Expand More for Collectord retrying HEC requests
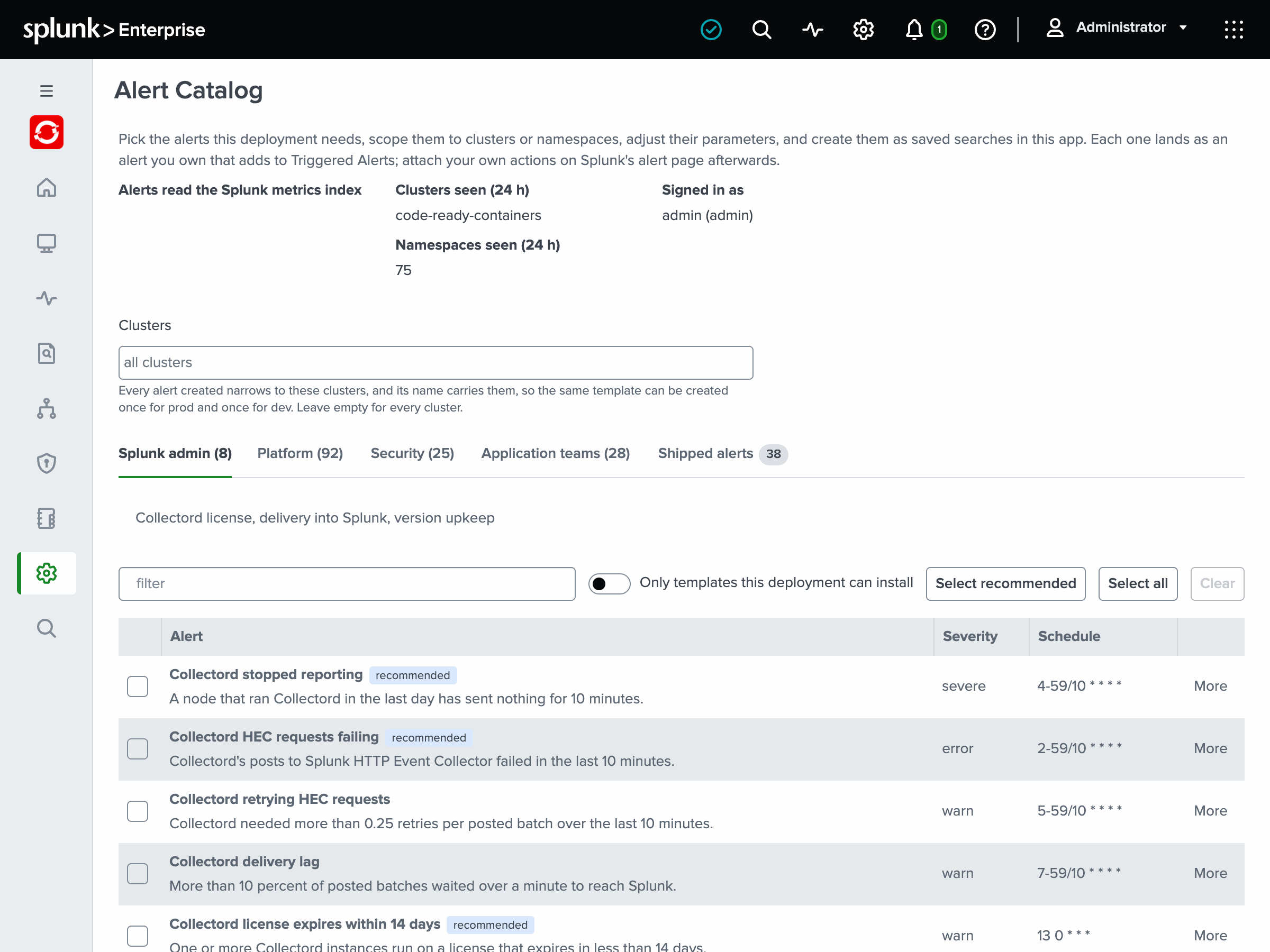1270x952 pixels. coord(1210,811)
